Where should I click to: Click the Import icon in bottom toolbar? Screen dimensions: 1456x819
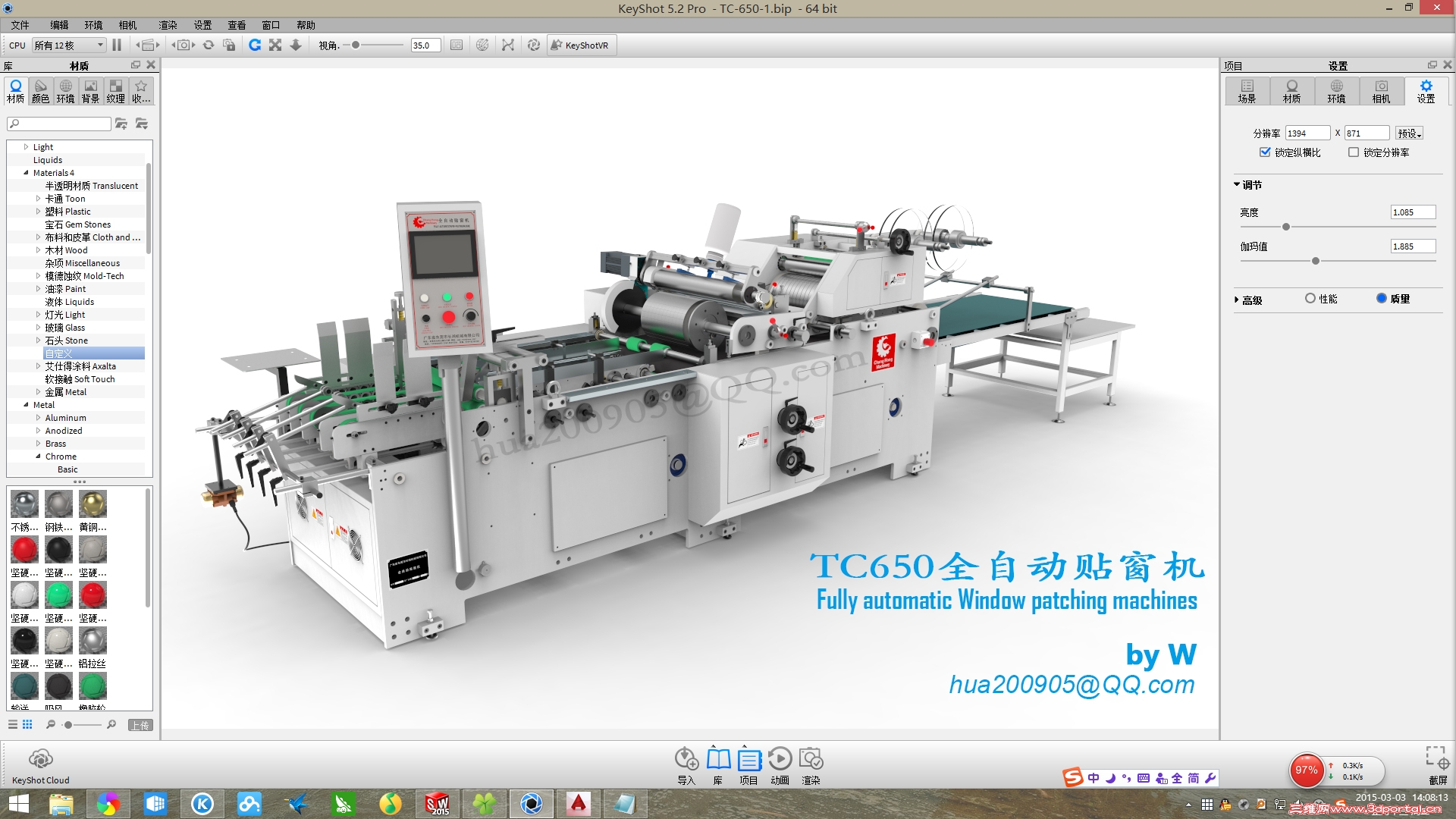coord(686,759)
